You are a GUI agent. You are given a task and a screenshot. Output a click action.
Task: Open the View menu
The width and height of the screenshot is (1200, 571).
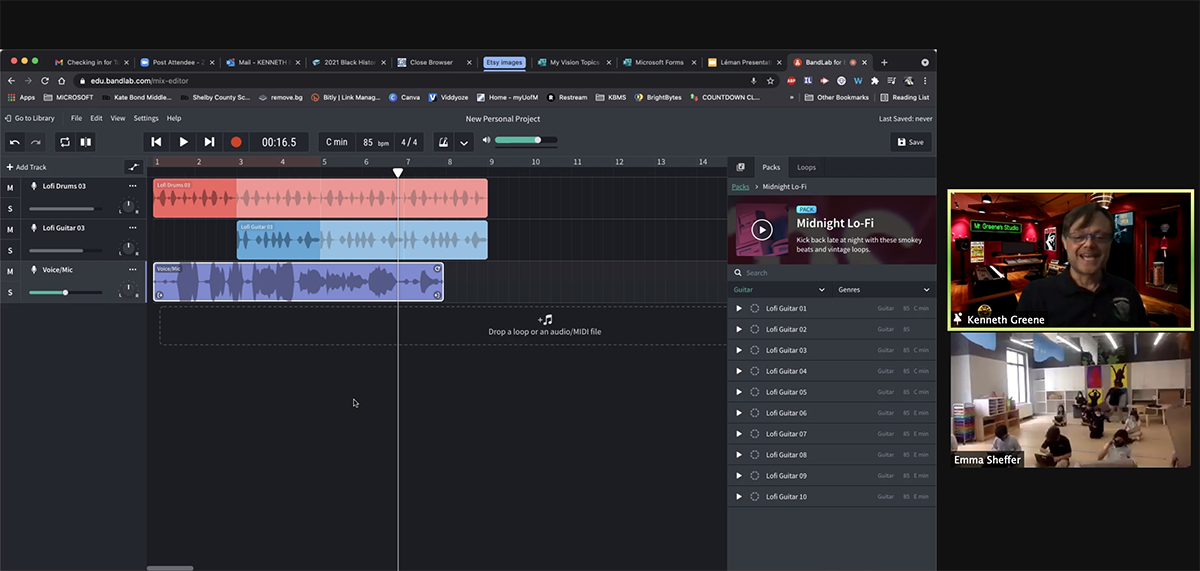(x=118, y=118)
